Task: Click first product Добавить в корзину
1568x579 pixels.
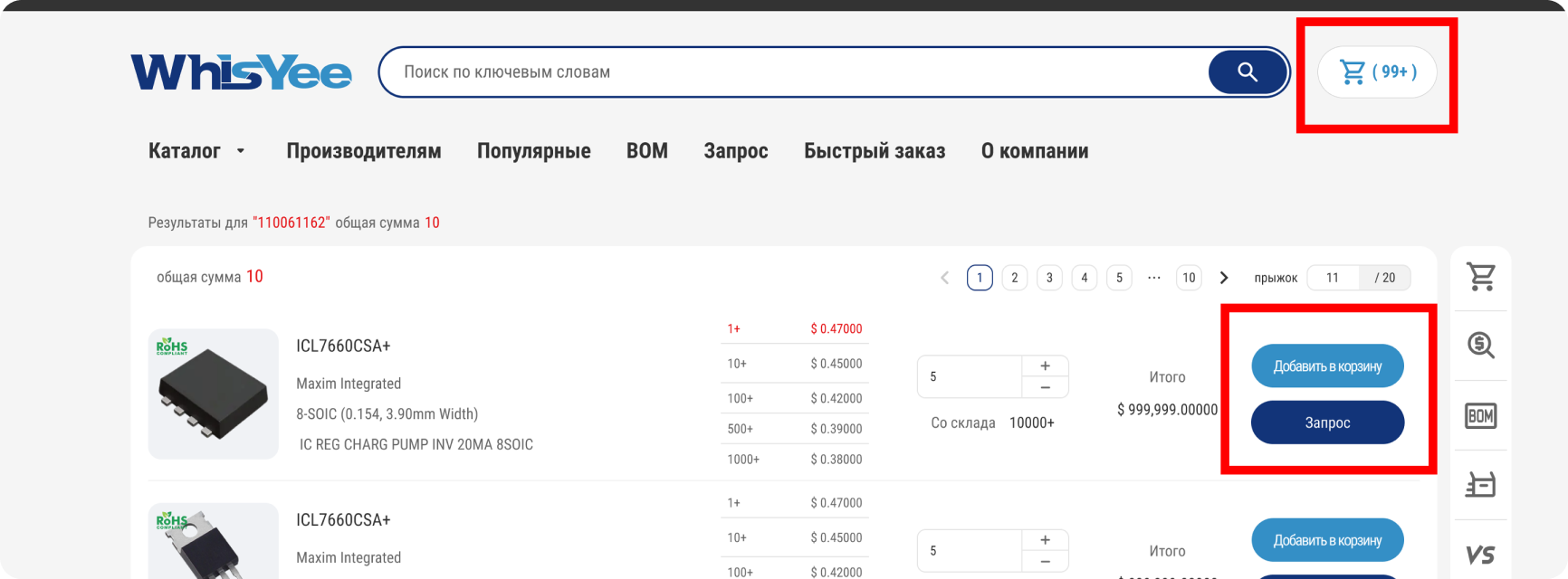Action: click(x=1327, y=366)
